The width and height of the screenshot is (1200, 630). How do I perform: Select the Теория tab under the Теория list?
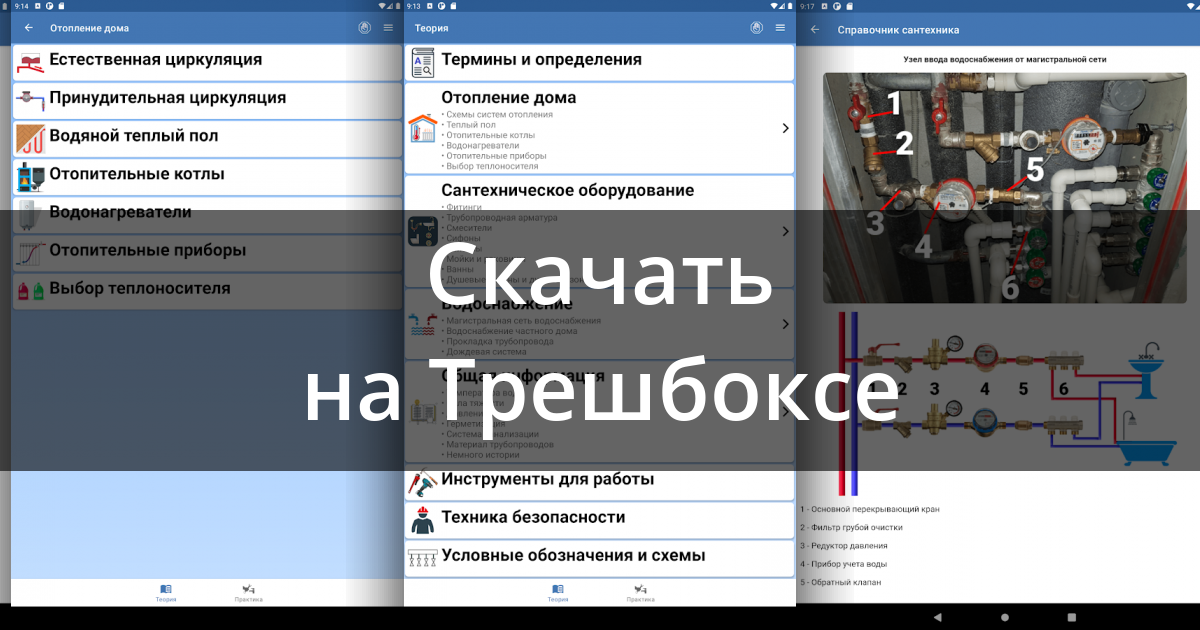tap(558, 593)
